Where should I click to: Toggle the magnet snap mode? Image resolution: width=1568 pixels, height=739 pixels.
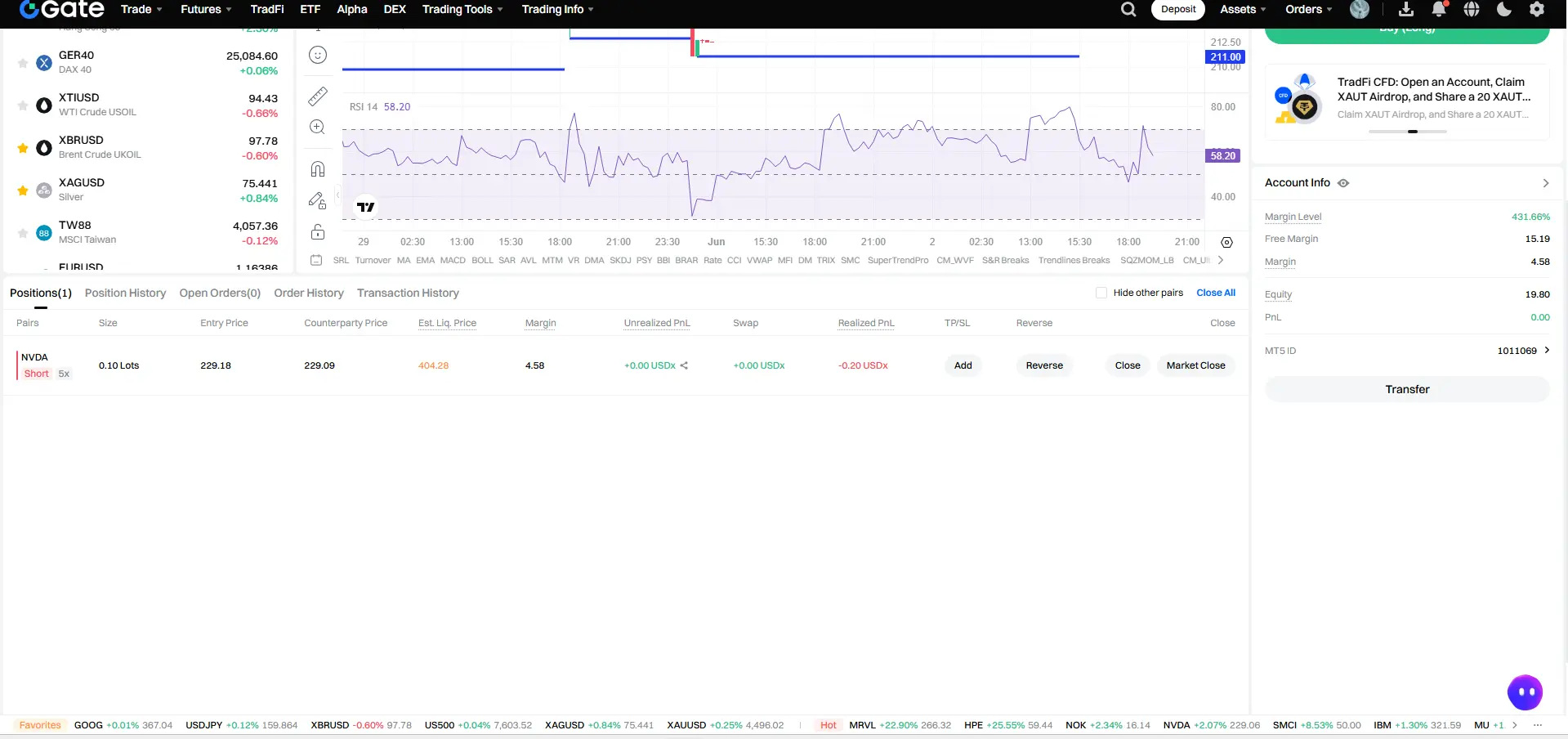pyautogui.click(x=318, y=169)
